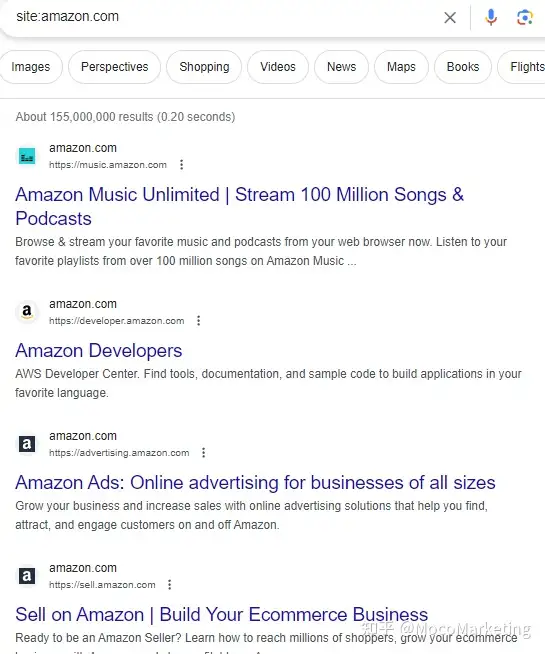
Task: Click the Amazon Music teal favicon
Action: [27, 156]
